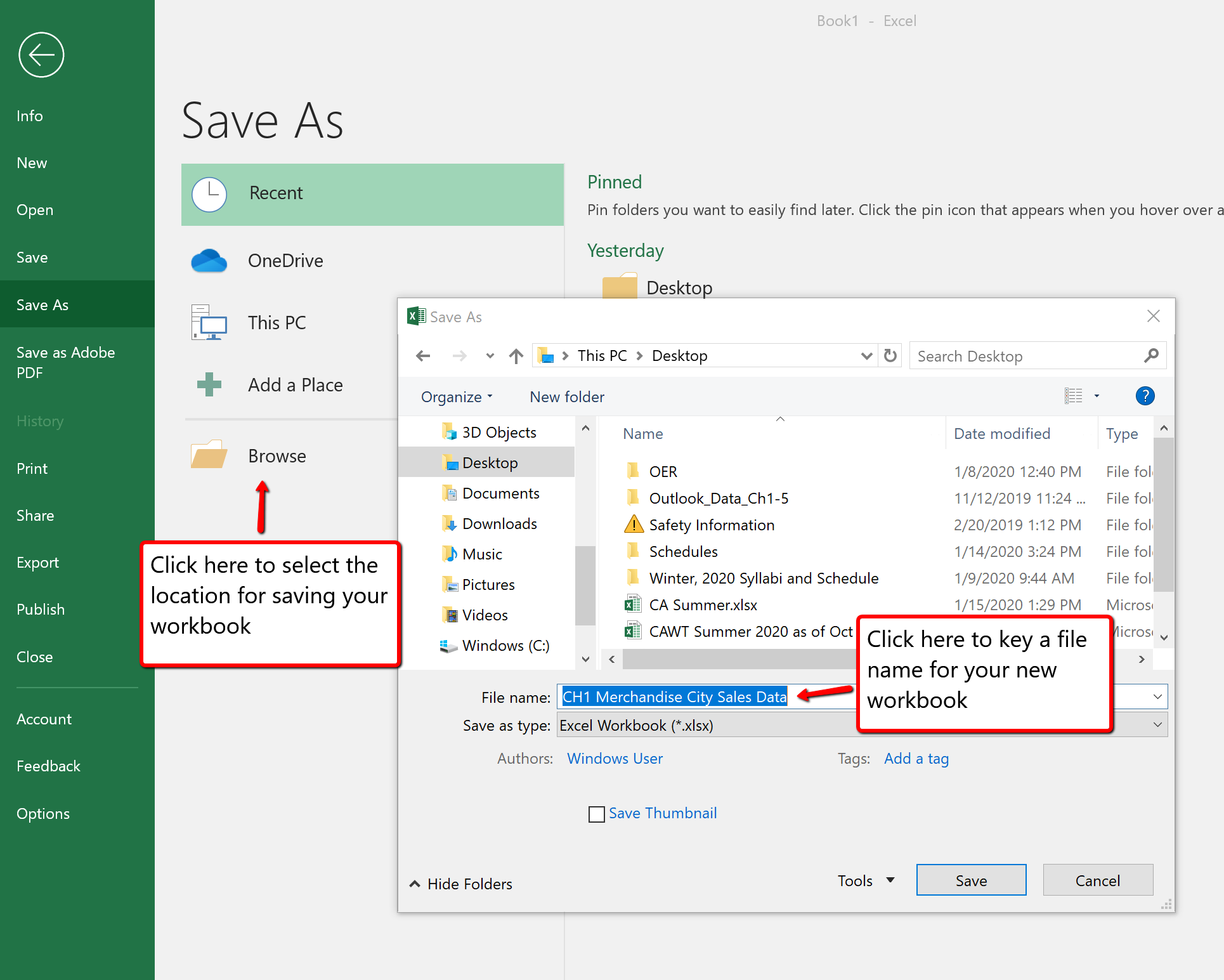Click the CH1 Merchandise City Sales Data field

point(676,696)
